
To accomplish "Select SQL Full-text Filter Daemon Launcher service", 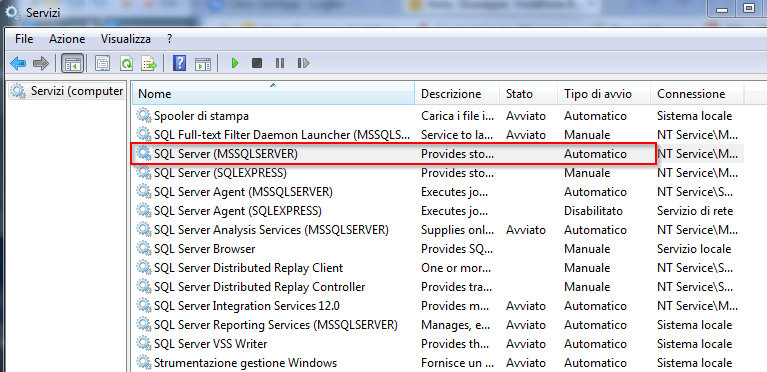I will coord(438,135).
